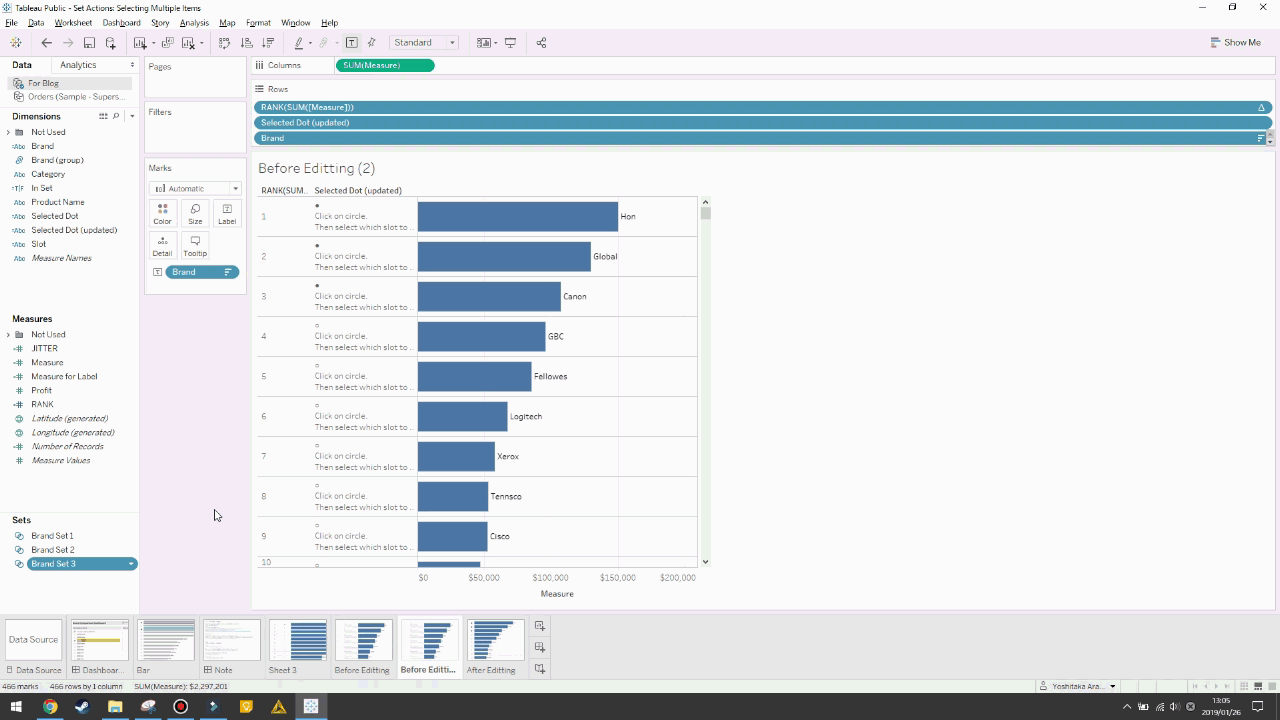Expand the Not Used folder in Dimensions
The height and width of the screenshot is (720, 1280).
pos(10,132)
